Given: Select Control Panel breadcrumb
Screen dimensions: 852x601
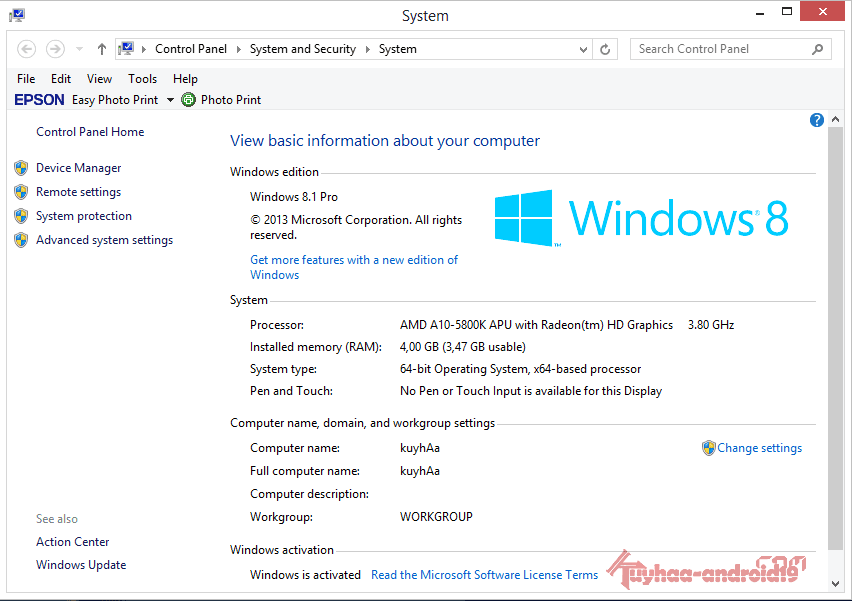Looking at the screenshot, I should 191,49.
